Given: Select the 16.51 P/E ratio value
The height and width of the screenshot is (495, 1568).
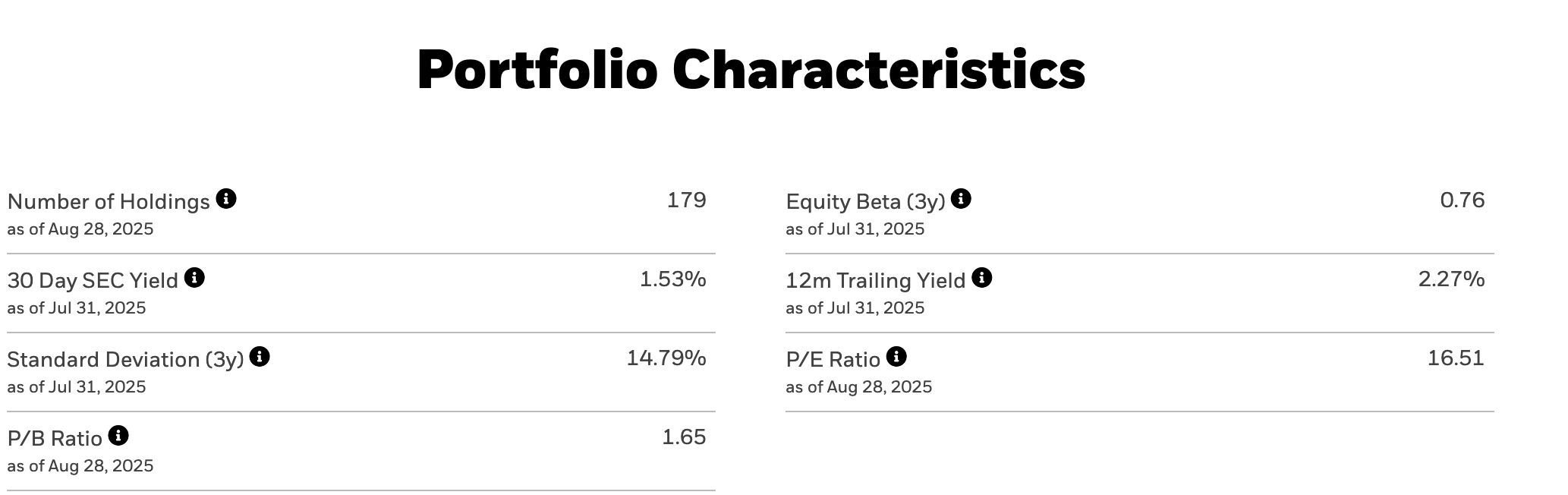Looking at the screenshot, I should tap(1455, 358).
